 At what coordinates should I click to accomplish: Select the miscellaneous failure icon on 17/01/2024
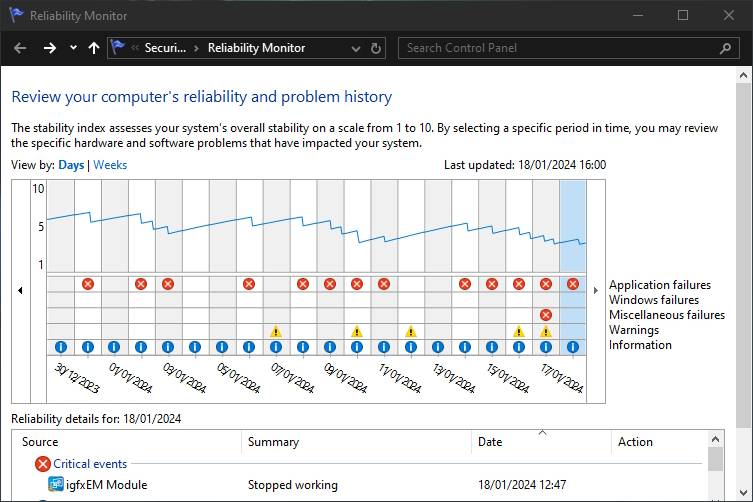[x=546, y=315]
